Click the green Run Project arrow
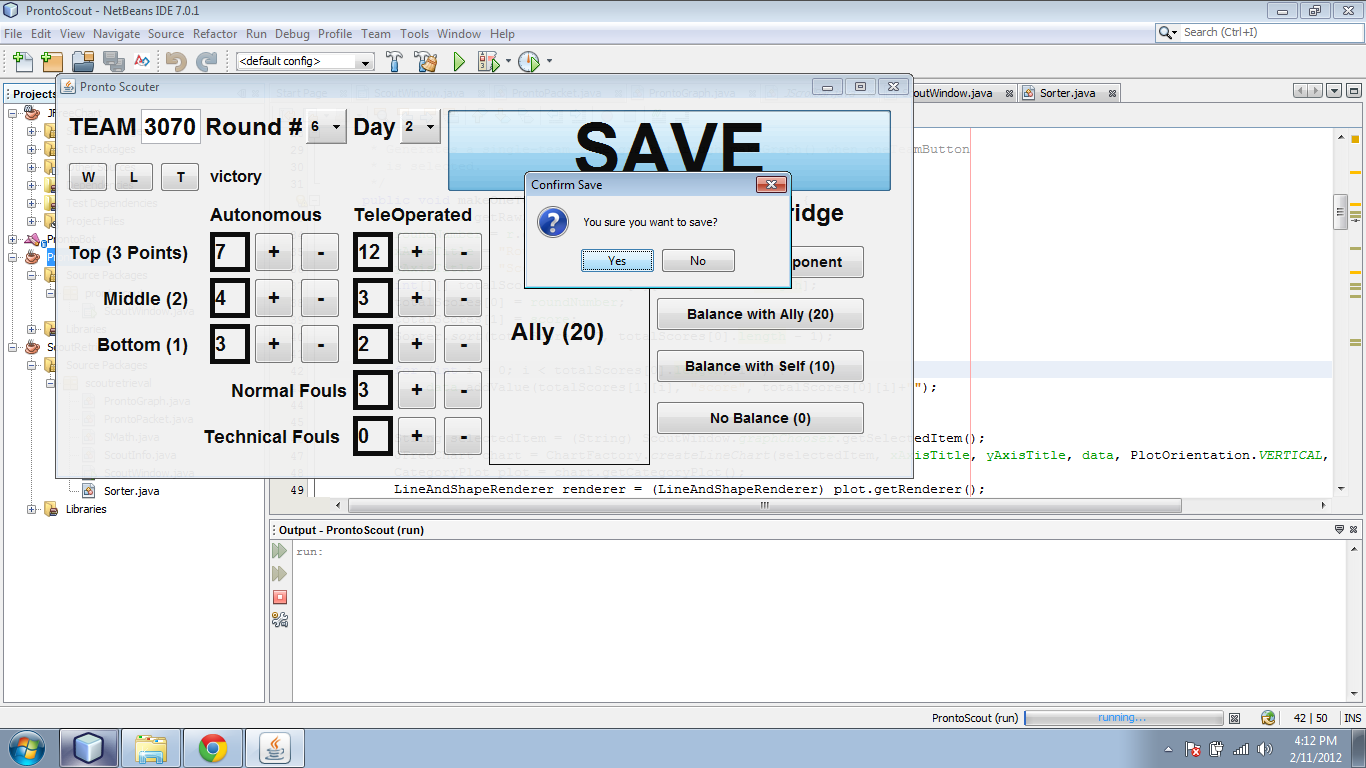The width and height of the screenshot is (1366, 768). click(x=459, y=62)
